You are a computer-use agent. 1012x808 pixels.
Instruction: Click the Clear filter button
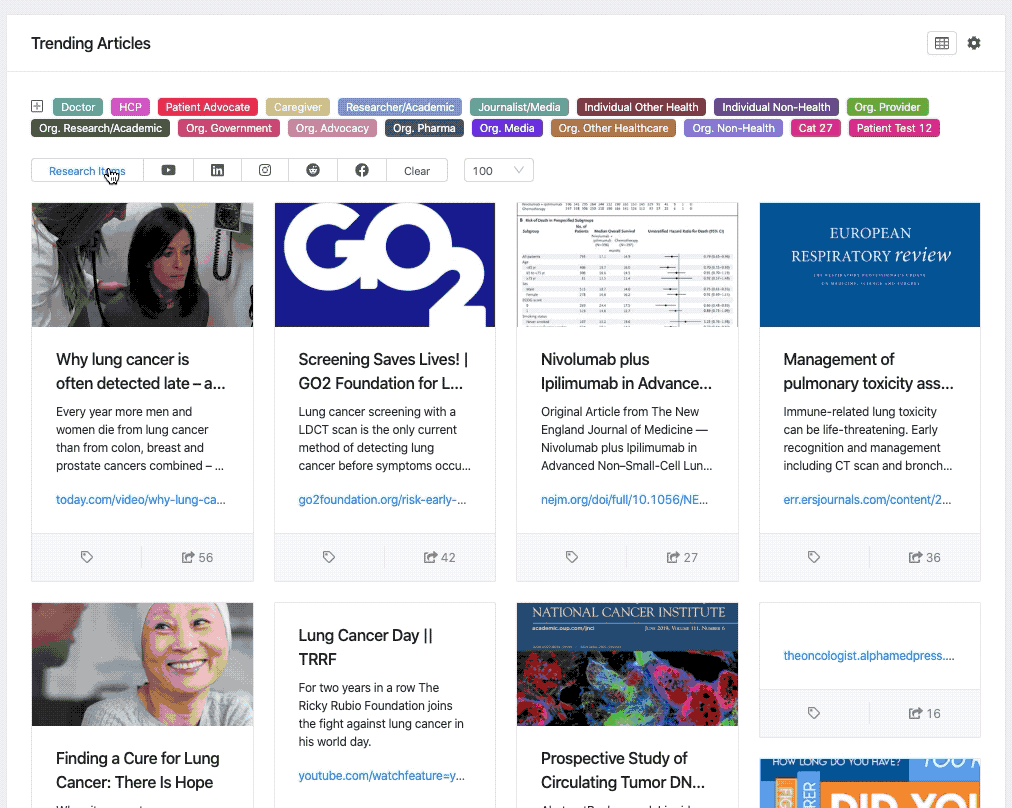coord(417,170)
